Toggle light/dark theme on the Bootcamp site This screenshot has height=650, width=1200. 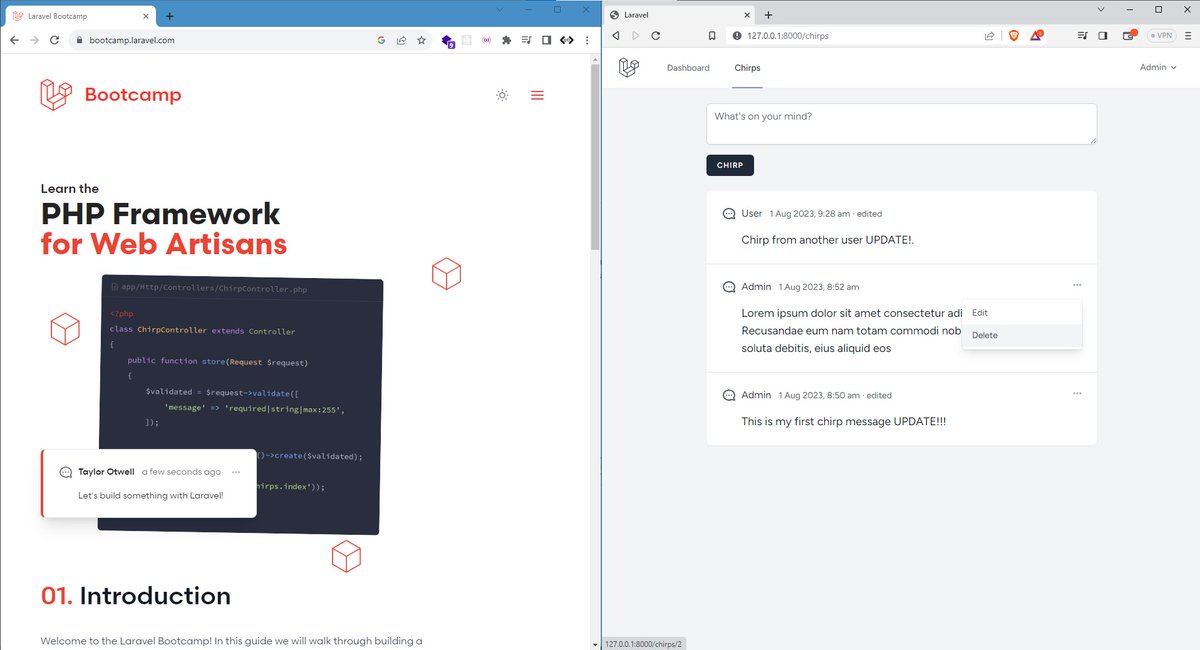pos(502,95)
